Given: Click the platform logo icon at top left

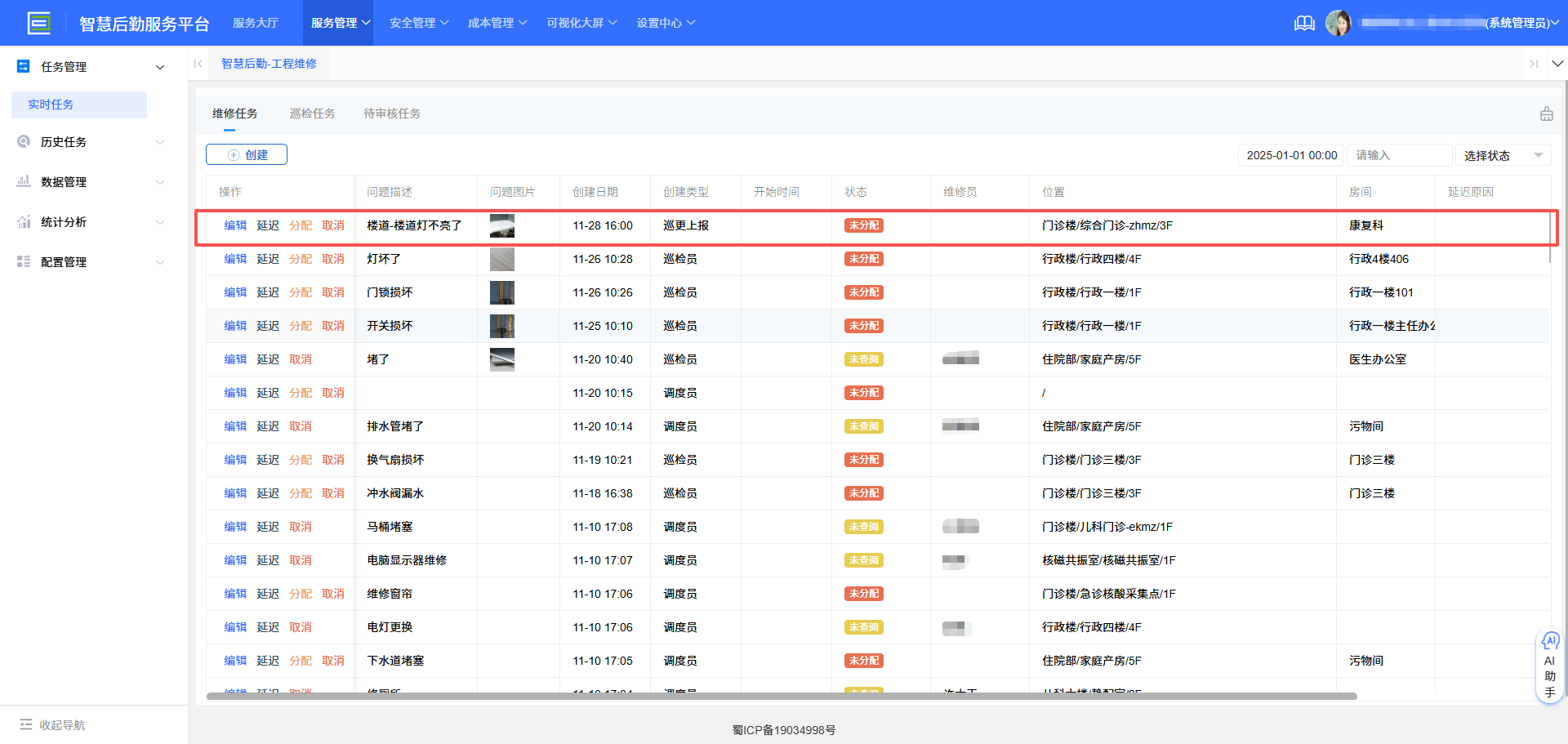Looking at the screenshot, I should (39, 23).
